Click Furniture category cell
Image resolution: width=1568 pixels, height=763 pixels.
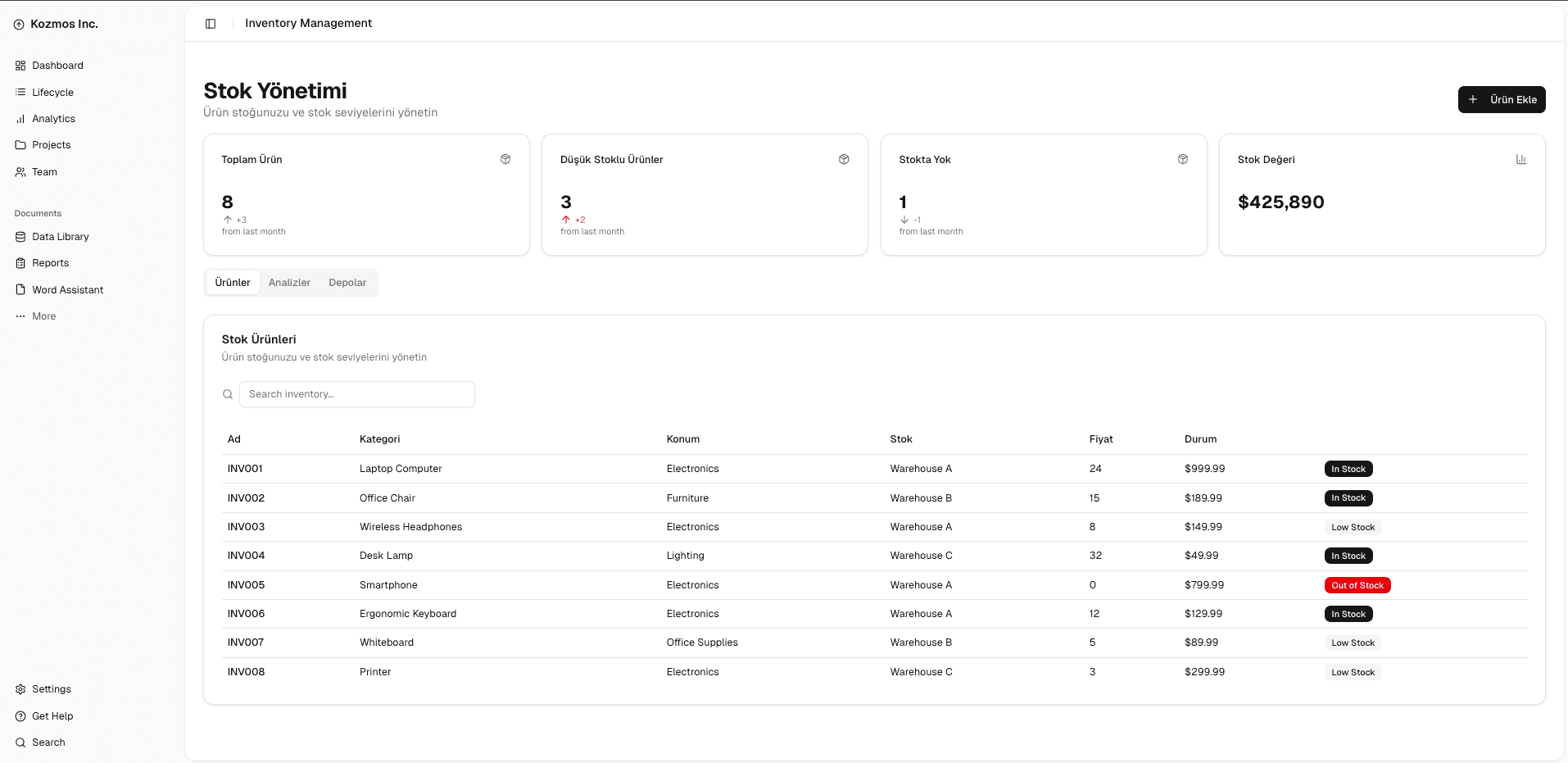(x=687, y=498)
